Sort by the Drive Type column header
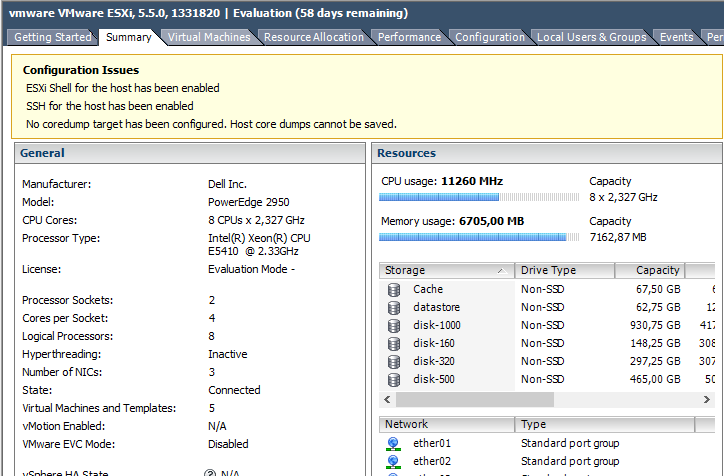Screen dimensions: 724x476 tap(564, 270)
